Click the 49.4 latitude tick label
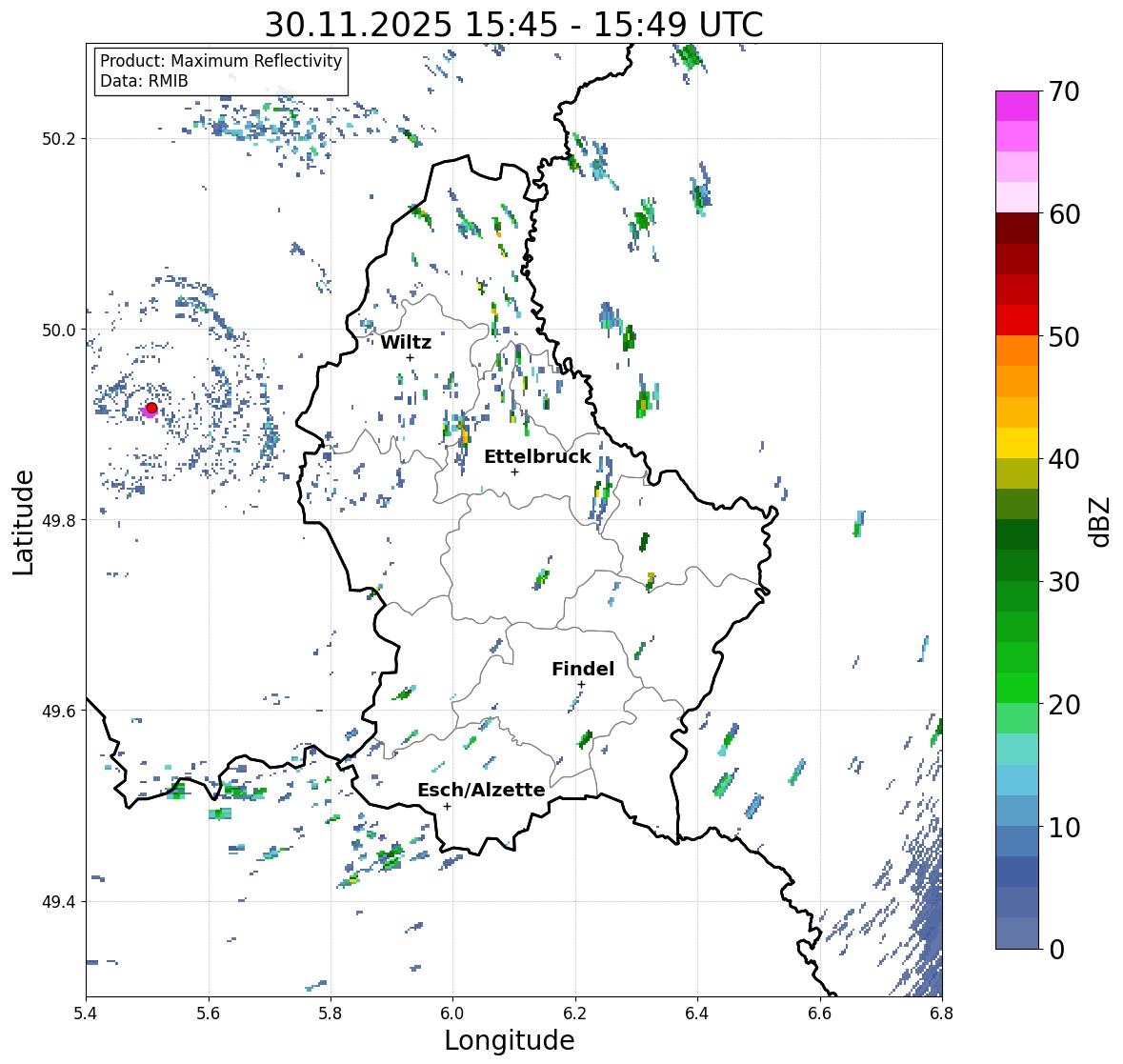1123x1064 pixels. pyautogui.click(x=59, y=902)
